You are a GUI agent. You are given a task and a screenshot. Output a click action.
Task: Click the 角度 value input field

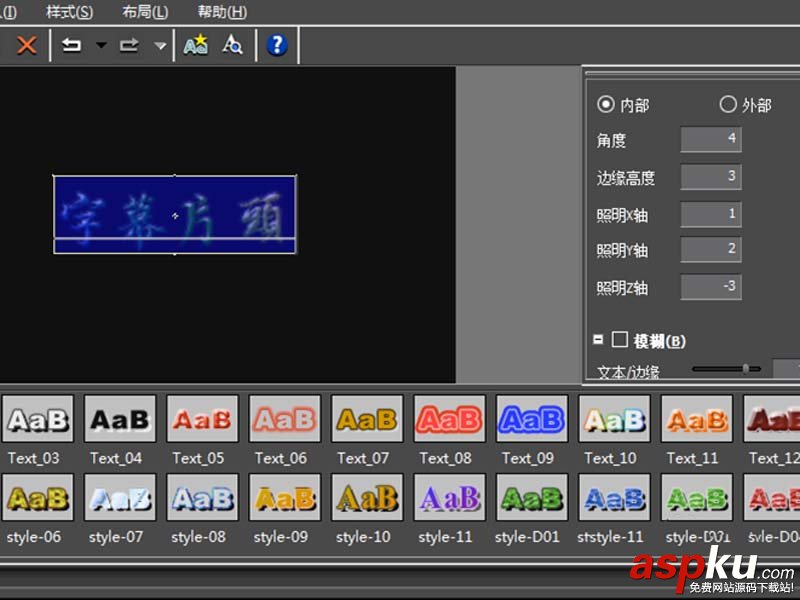[710, 140]
